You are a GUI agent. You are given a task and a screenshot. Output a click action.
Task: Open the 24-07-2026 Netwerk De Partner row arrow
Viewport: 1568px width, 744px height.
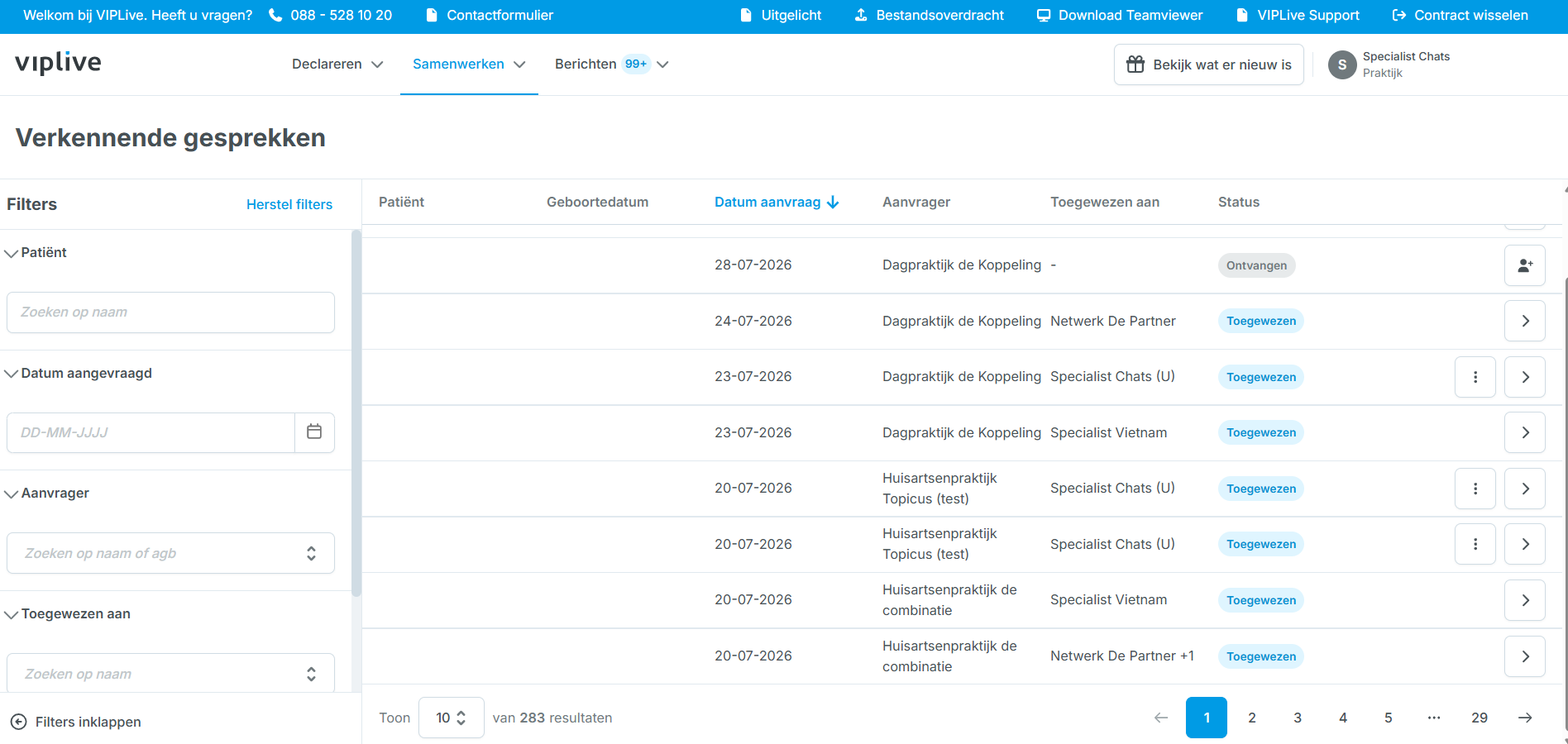coord(1525,321)
